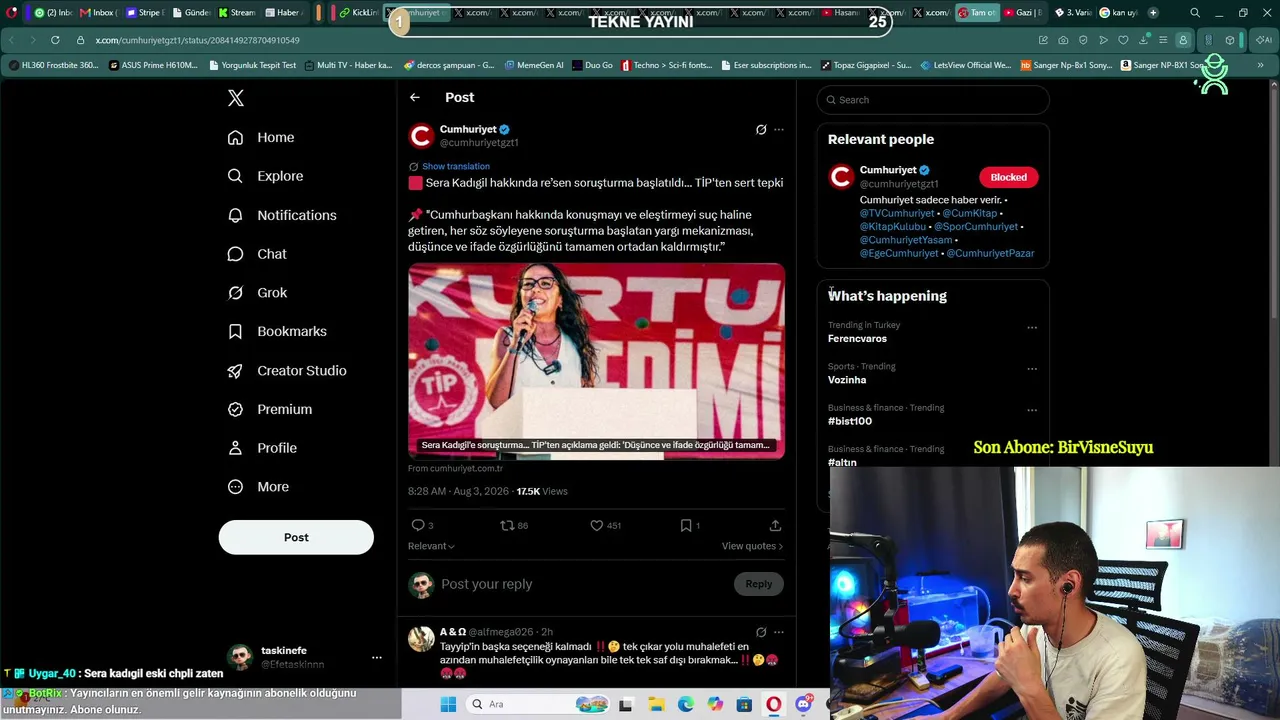Open account menu dots next to taskinefe
The image size is (1280, 720).
pyautogui.click(x=377, y=657)
